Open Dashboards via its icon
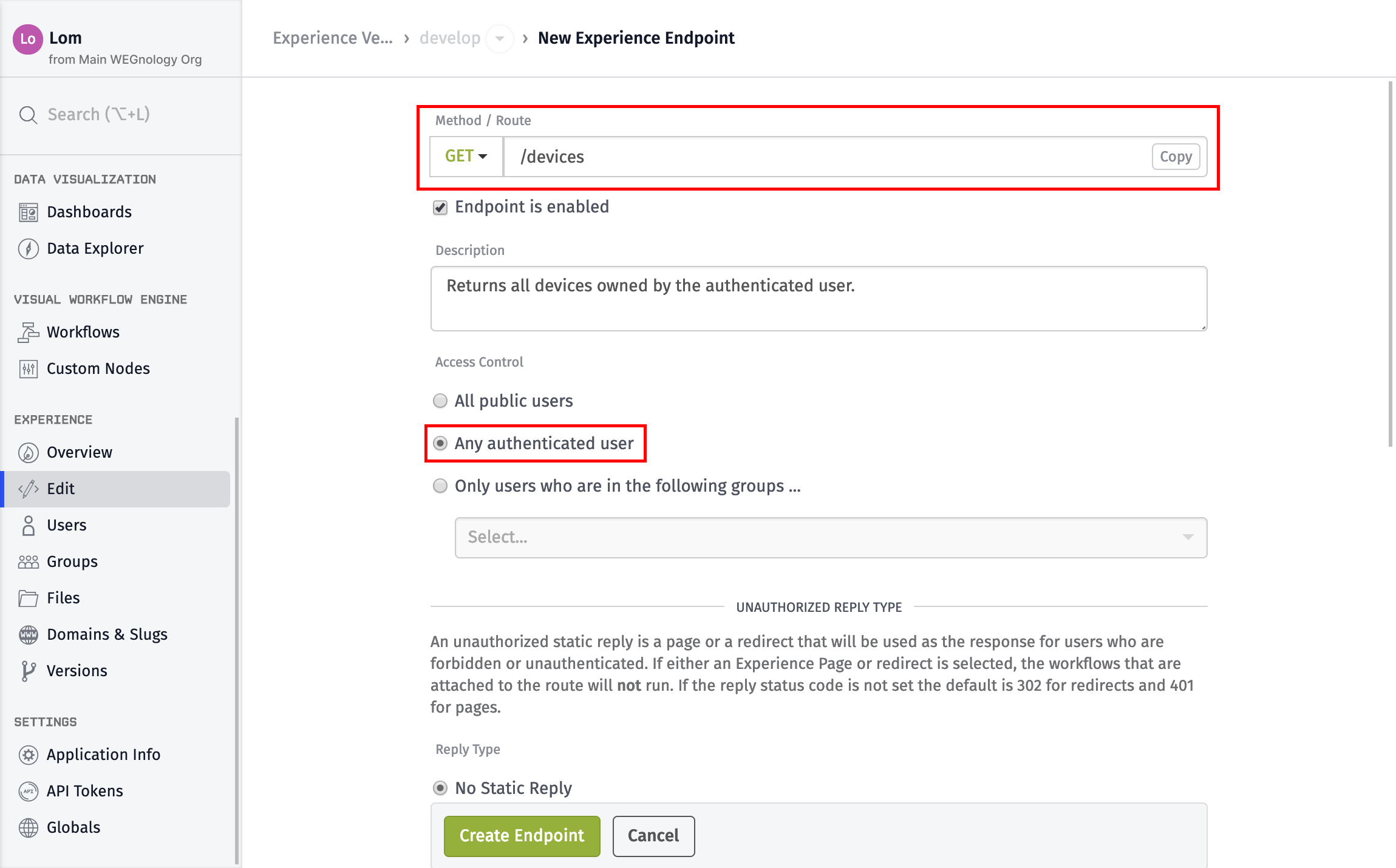This screenshot has height=868, width=1396. click(28, 212)
